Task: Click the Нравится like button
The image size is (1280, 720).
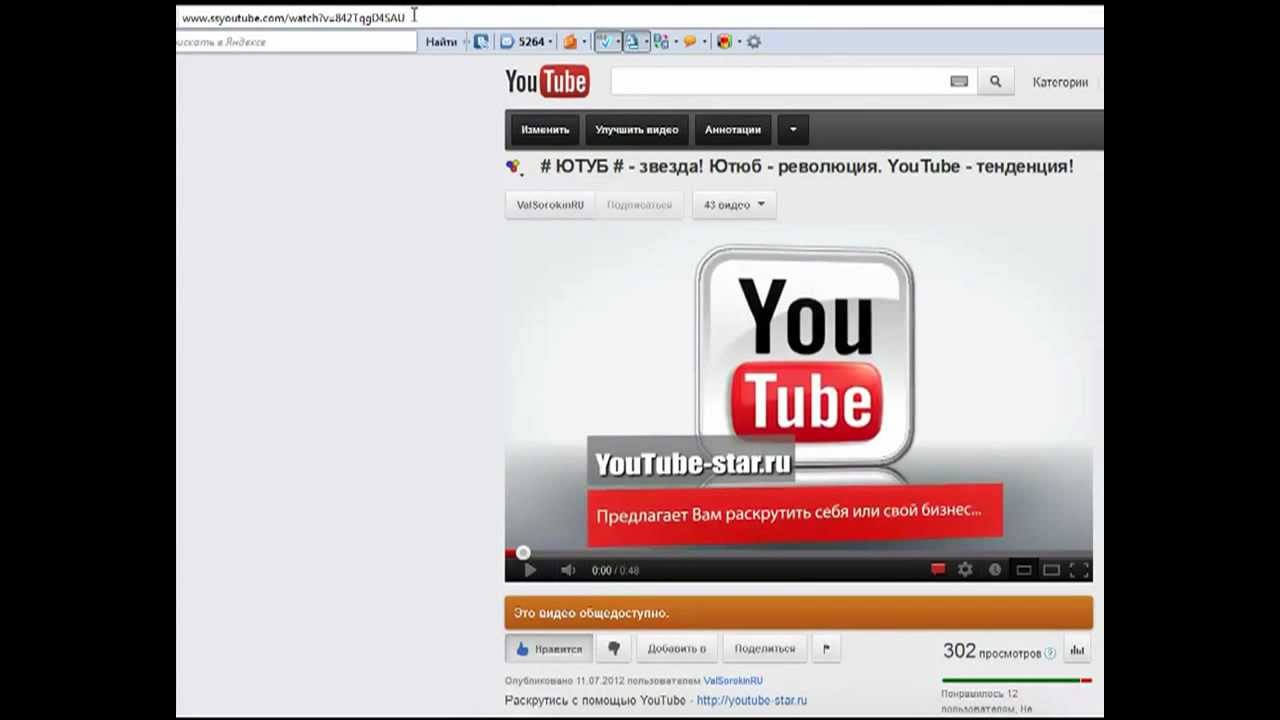Action: [549, 649]
